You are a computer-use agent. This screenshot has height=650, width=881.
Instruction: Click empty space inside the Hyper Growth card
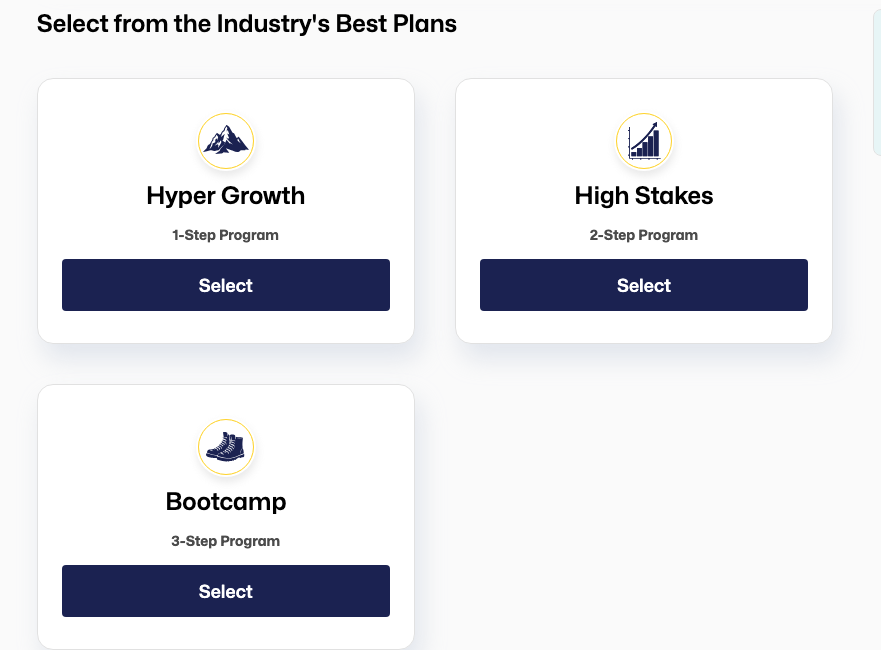(100, 140)
